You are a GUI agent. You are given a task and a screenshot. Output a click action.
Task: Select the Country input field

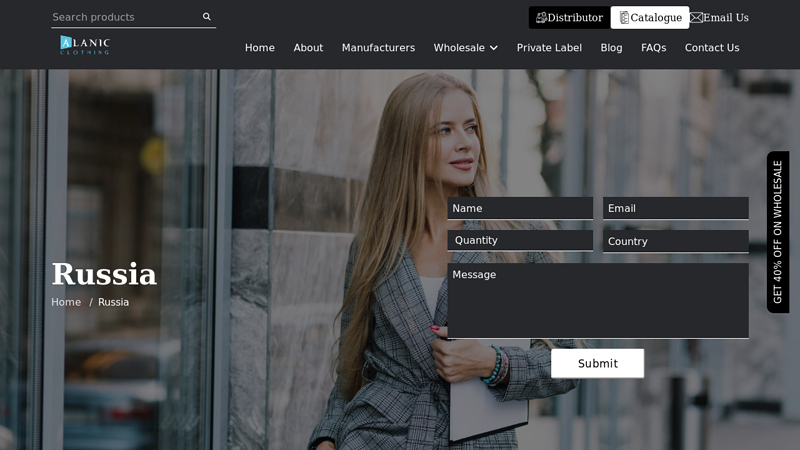pyautogui.click(x=675, y=241)
